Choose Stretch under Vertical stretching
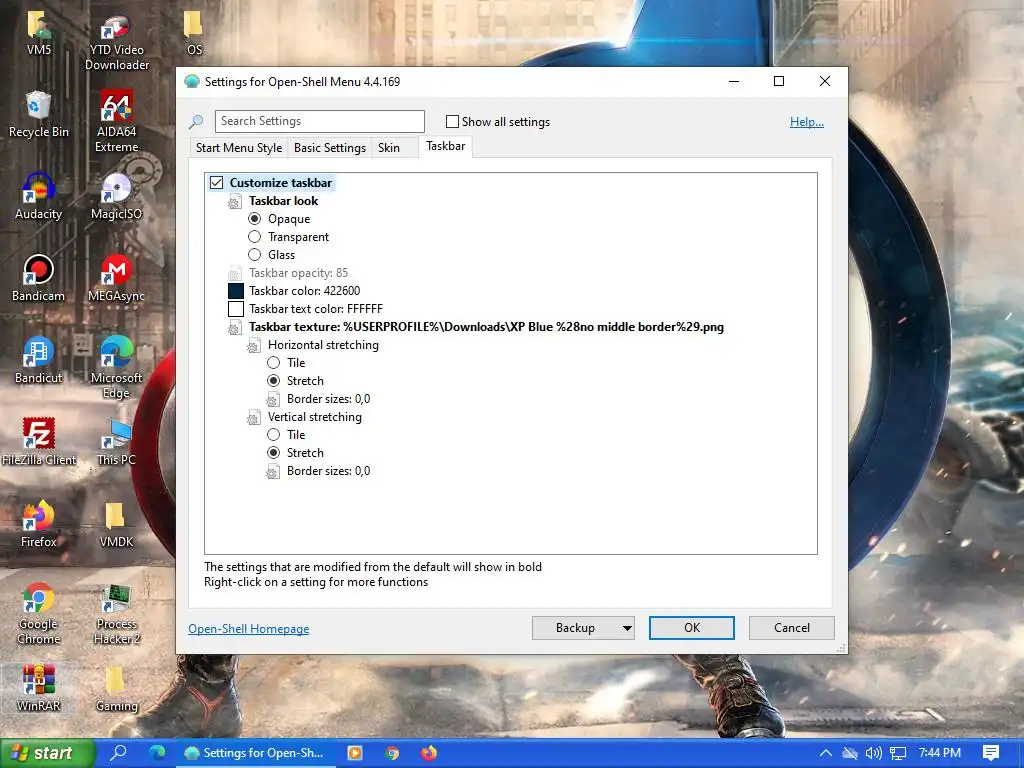This screenshot has width=1024, height=768. 274,453
